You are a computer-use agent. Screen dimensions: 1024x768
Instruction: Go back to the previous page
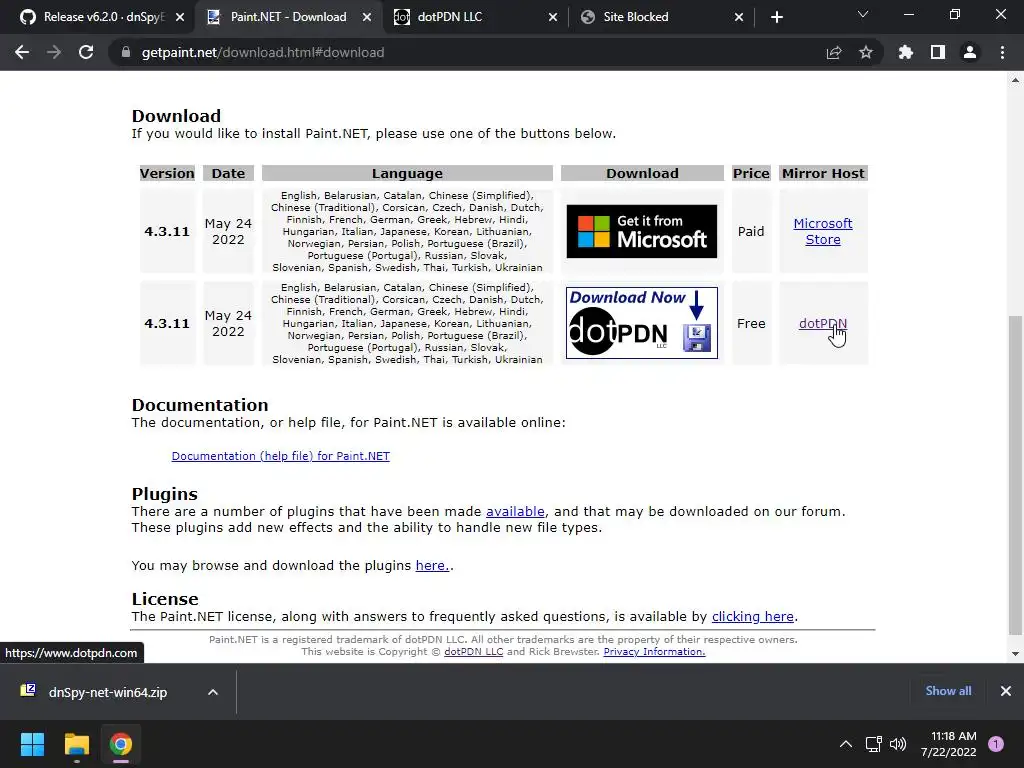[x=22, y=52]
